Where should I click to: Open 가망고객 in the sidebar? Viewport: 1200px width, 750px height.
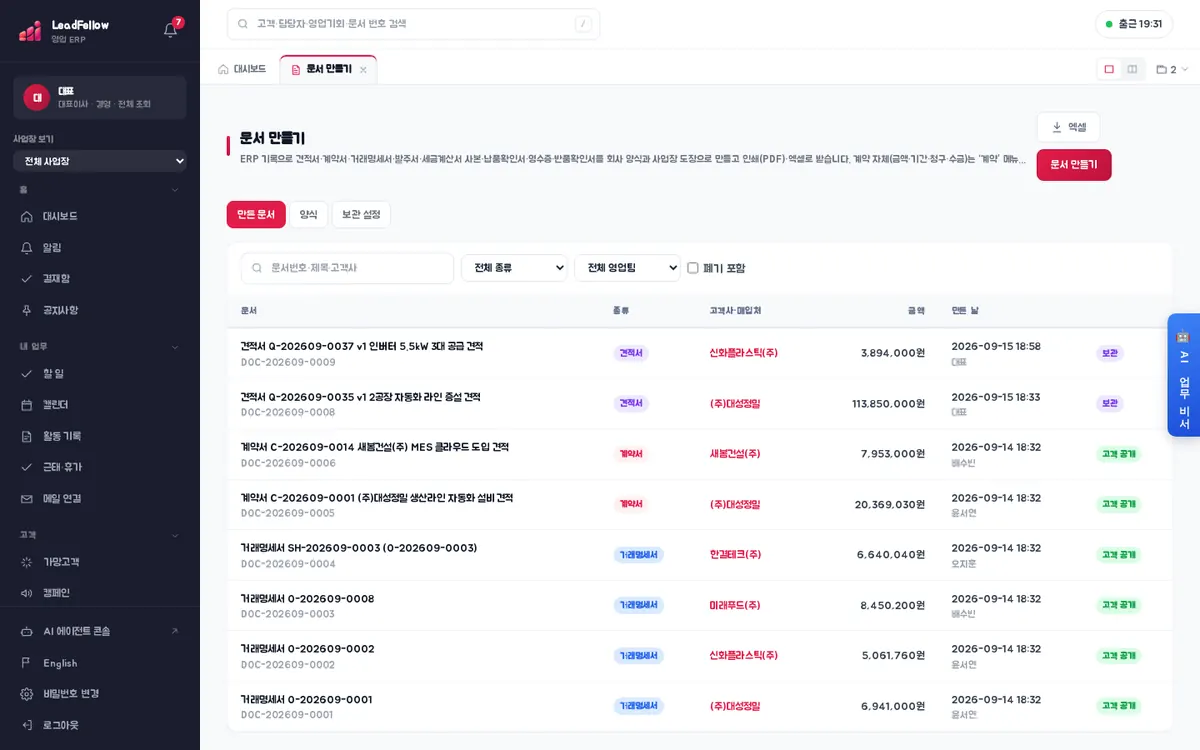100,562
